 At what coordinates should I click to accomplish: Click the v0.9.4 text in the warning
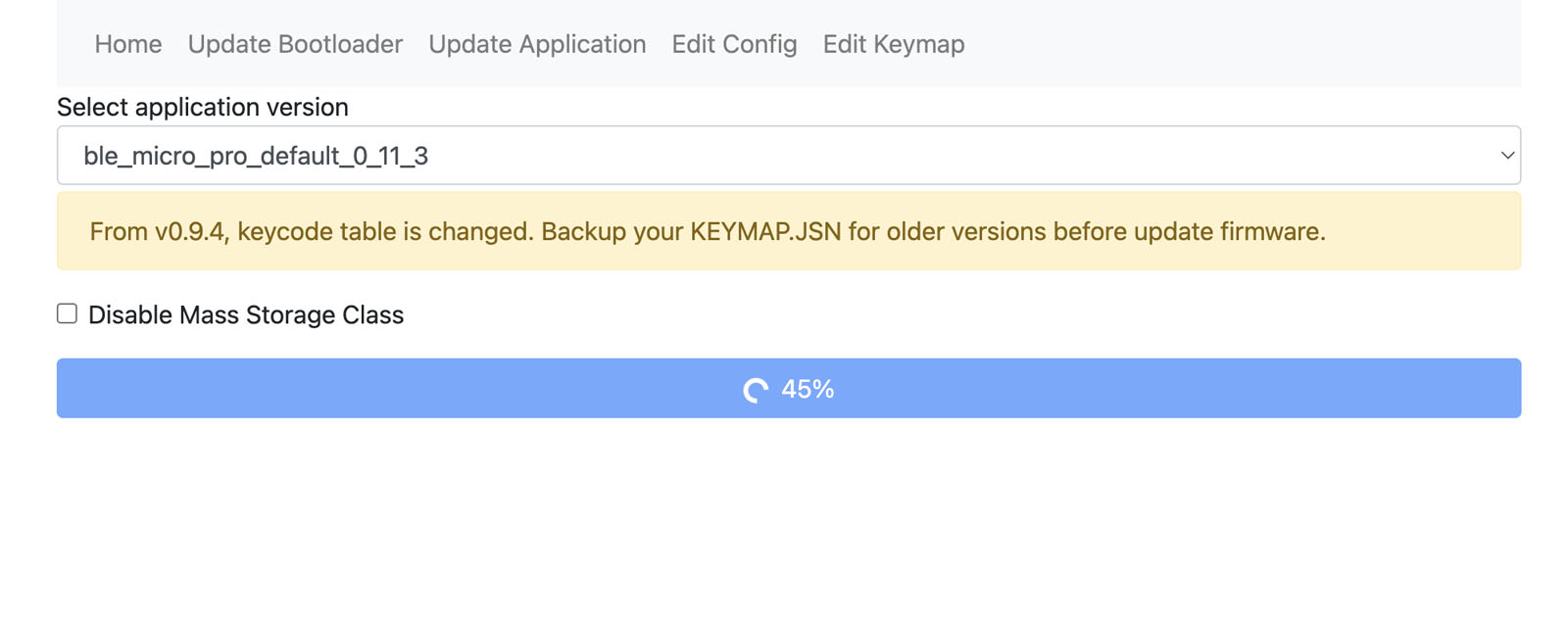click(190, 232)
